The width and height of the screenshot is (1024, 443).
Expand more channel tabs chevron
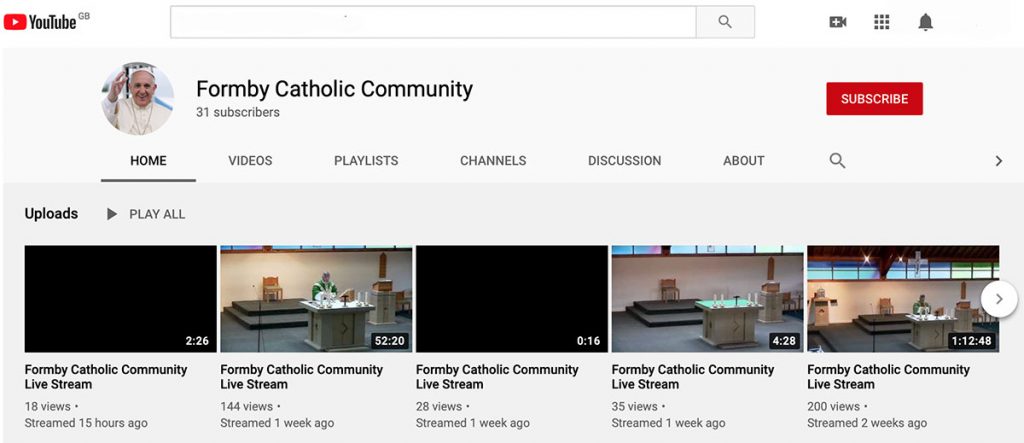point(998,161)
